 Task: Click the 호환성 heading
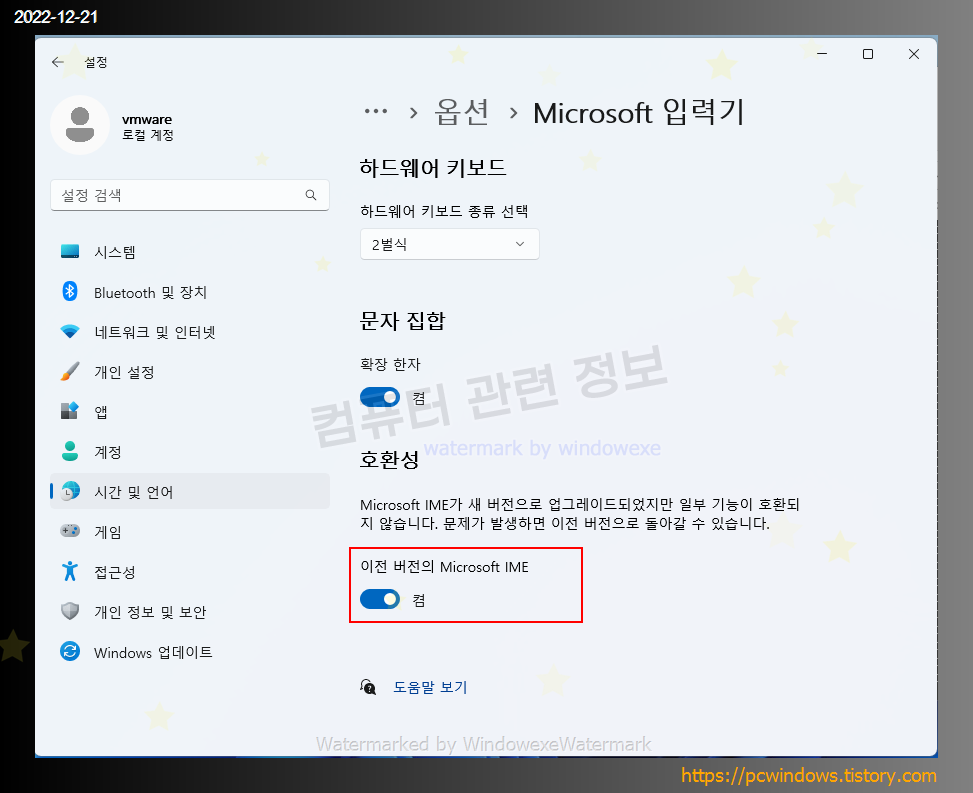[x=389, y=460]
